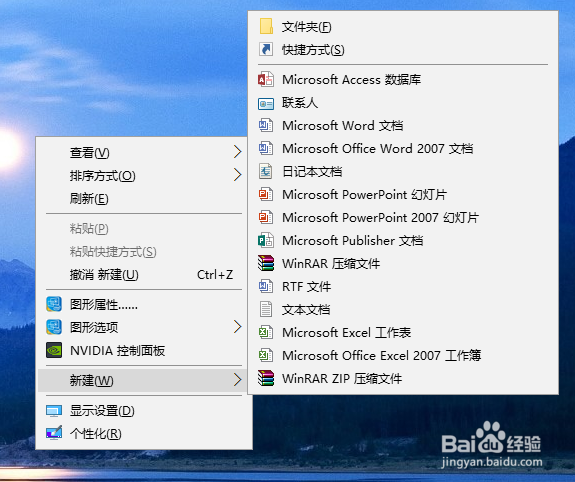
Task: Select the RTF 文件 label
Action: (x=306, y=286)
